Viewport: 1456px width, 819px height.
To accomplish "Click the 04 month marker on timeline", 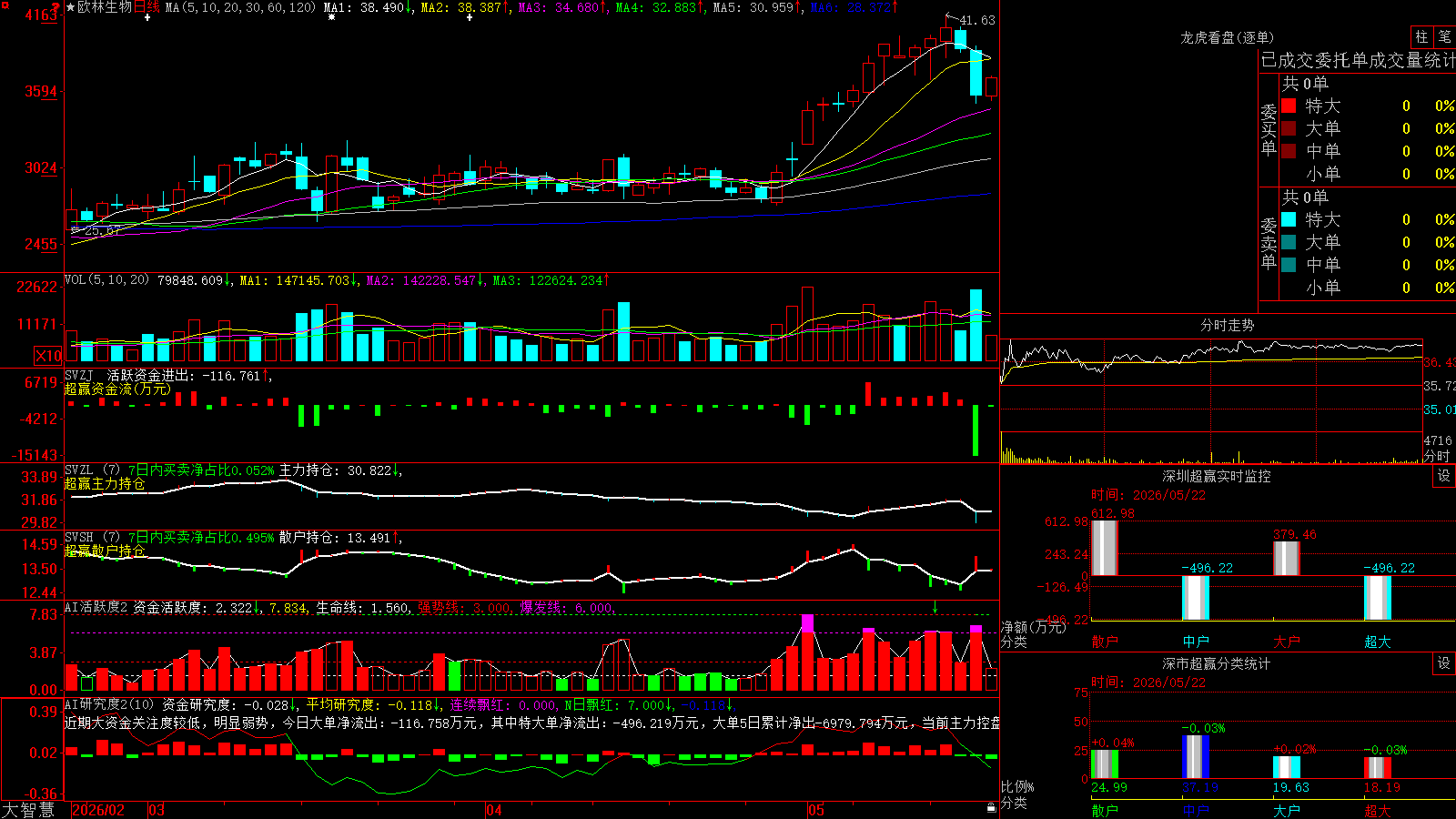I will click(494, 810).
